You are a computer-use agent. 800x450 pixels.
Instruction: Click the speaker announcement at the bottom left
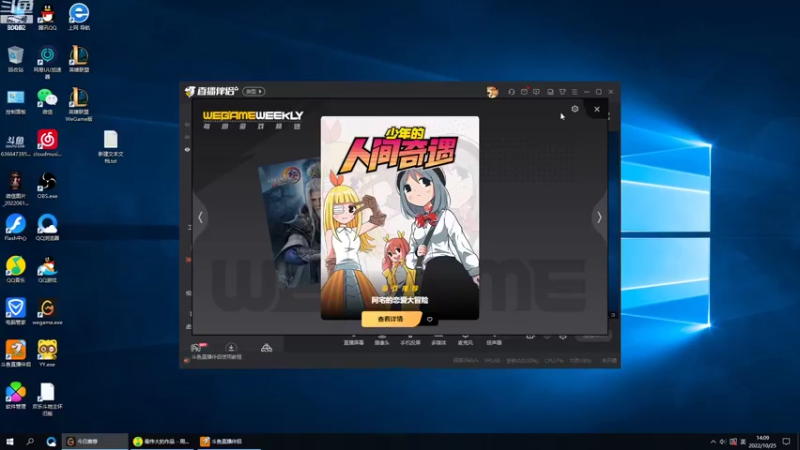[213, 358]
